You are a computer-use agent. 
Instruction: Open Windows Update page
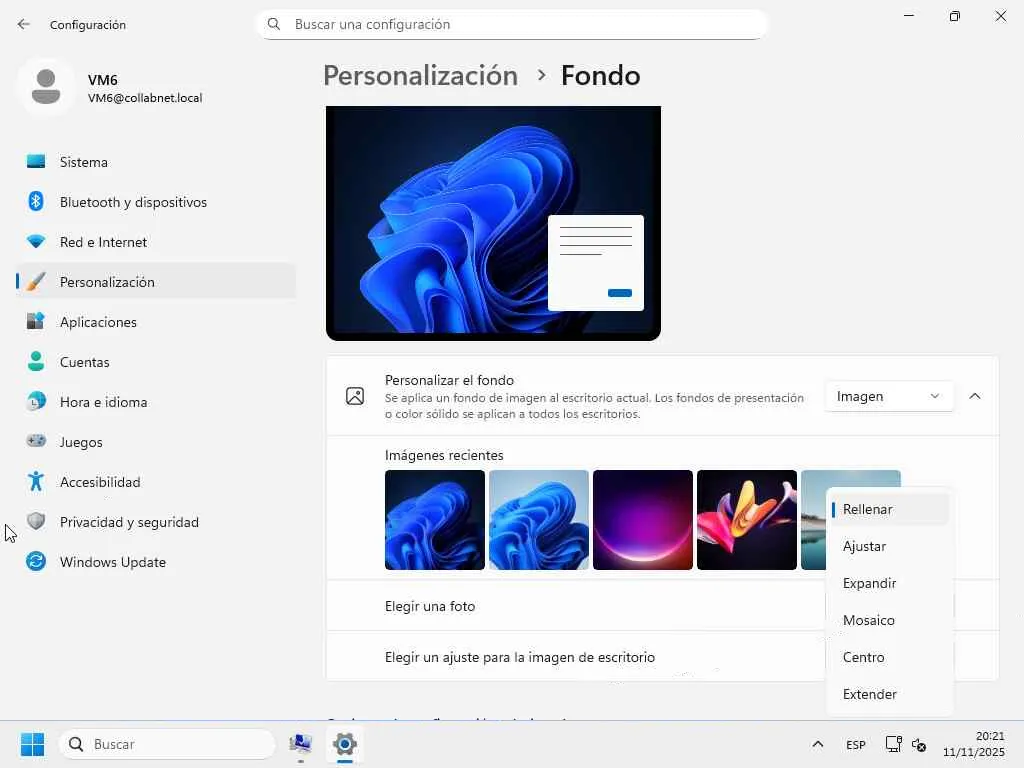tap(155, 562)
